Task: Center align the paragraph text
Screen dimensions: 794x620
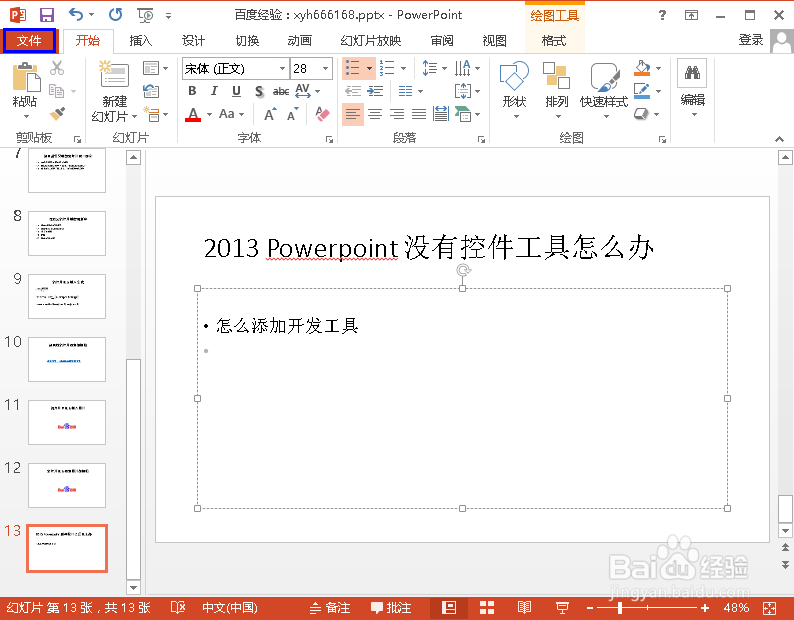Action: pos(375,114)
